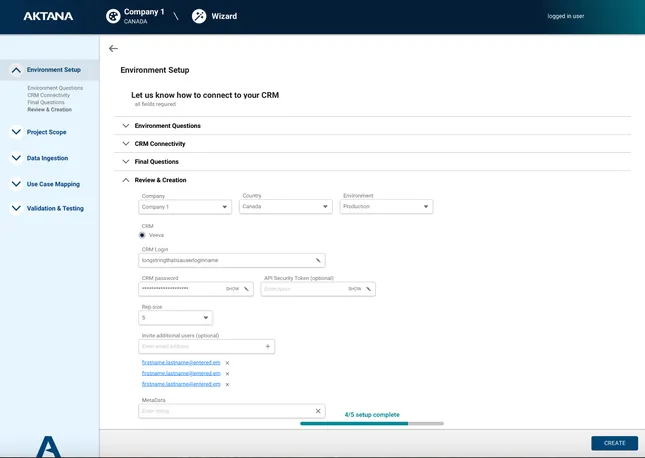The width and height of the screenshot is (645, 458).
Task: Click the Wizard wand icon
Action: tap(199, 16)
